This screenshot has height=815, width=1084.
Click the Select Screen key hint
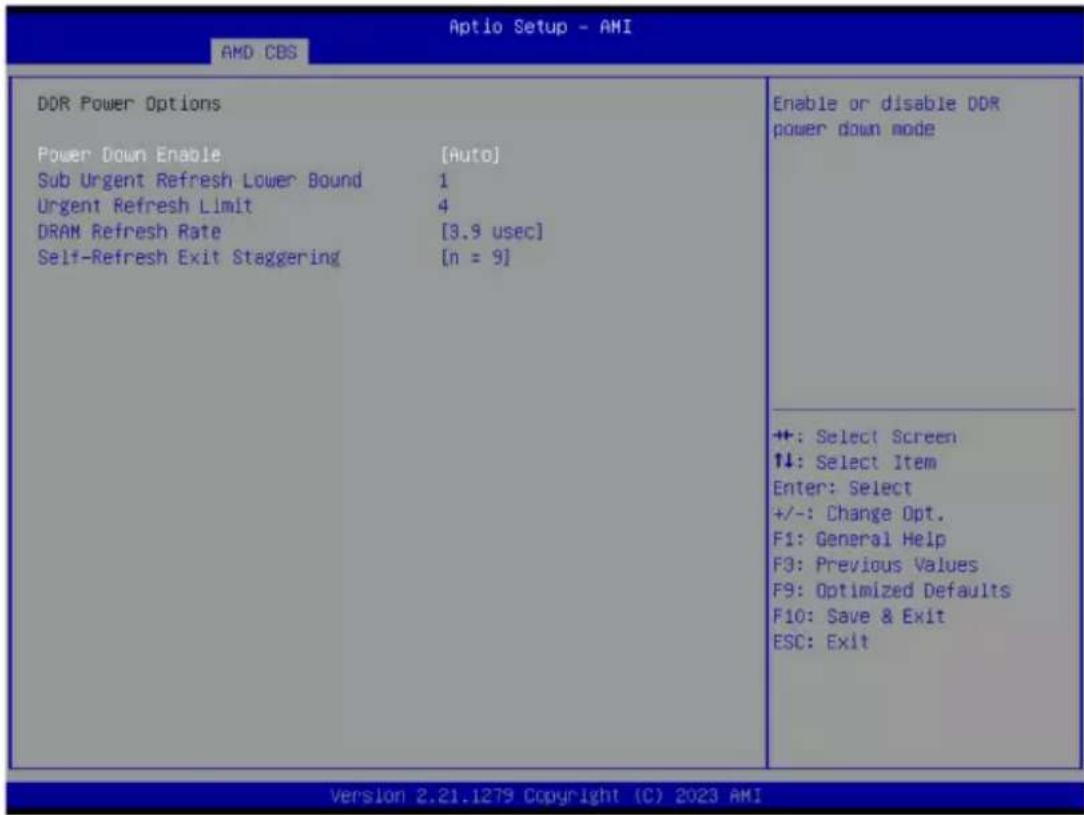click(x=865, y=437)
